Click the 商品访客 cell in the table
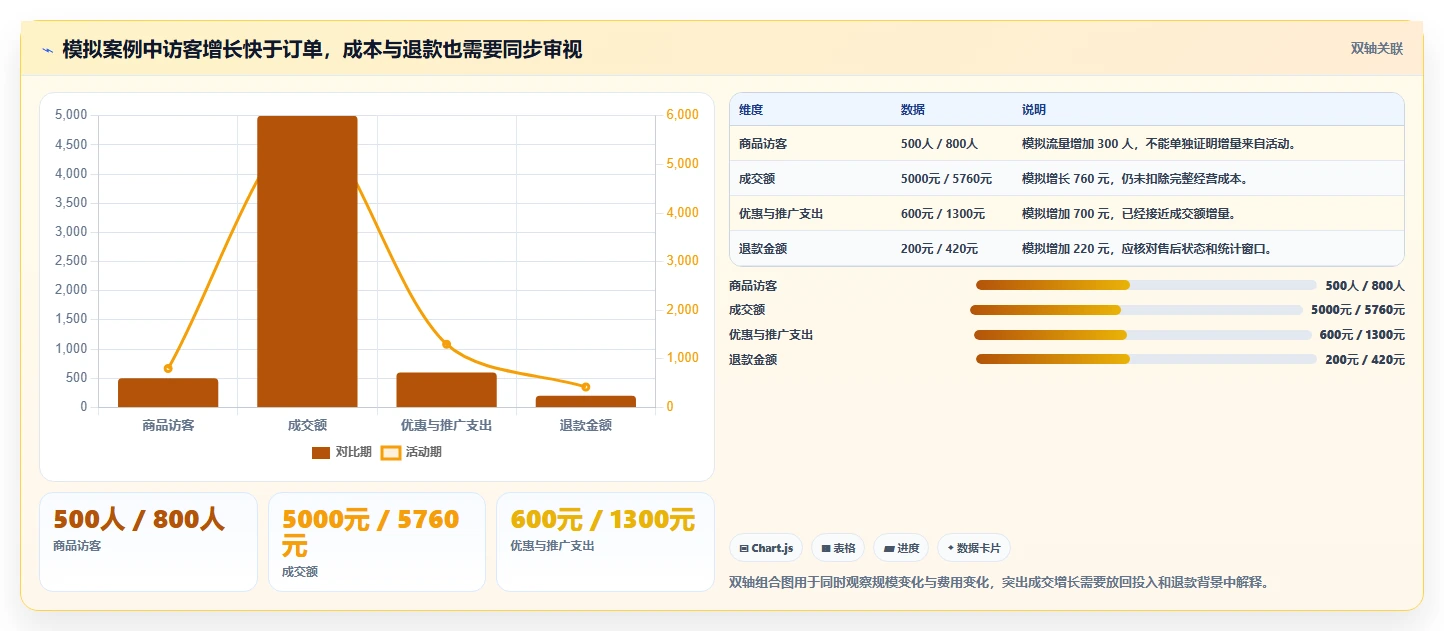Screen dimensions: 1444x631 763,144
